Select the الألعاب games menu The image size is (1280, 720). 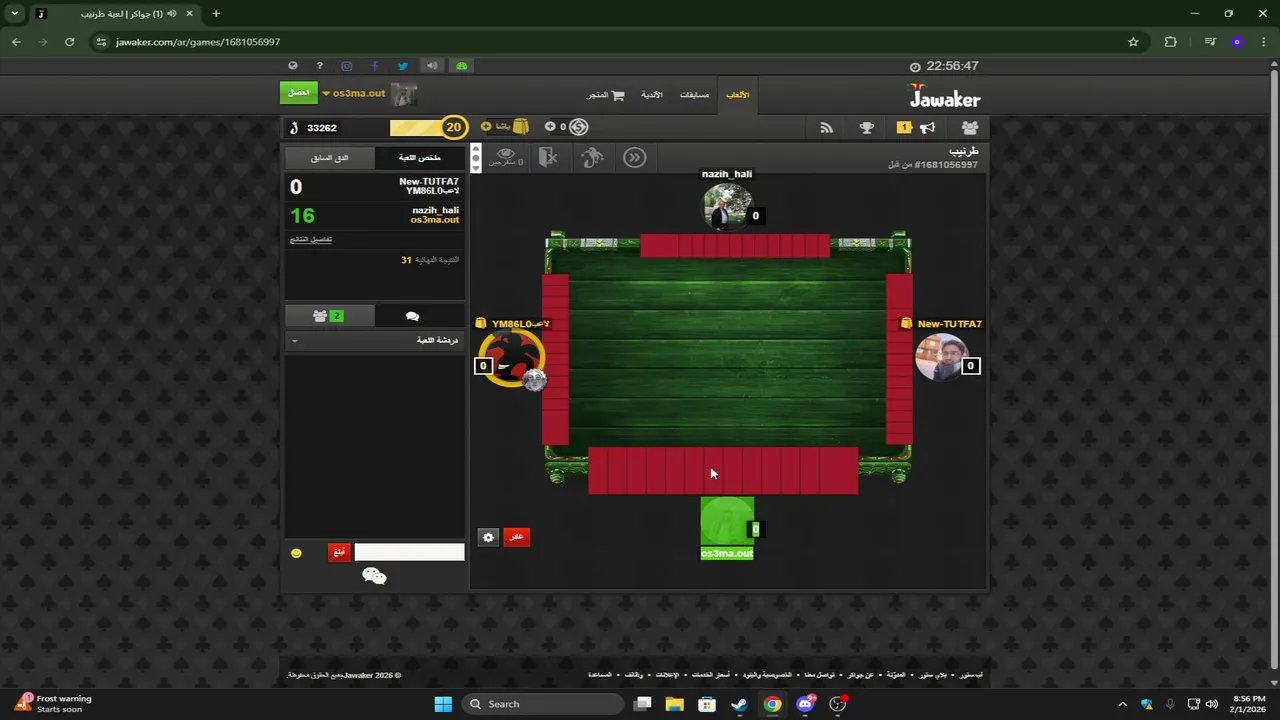(738, 95)
